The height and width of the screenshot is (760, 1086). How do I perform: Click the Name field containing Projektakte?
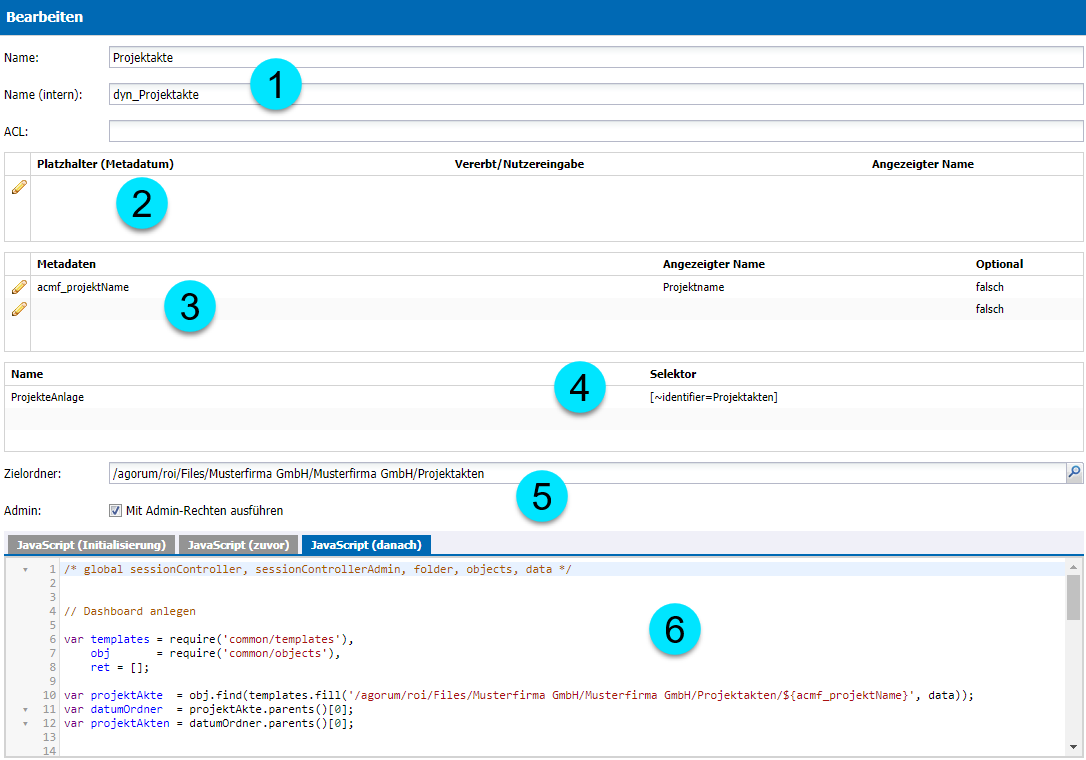pyautogui.click(x=596, y=58)
